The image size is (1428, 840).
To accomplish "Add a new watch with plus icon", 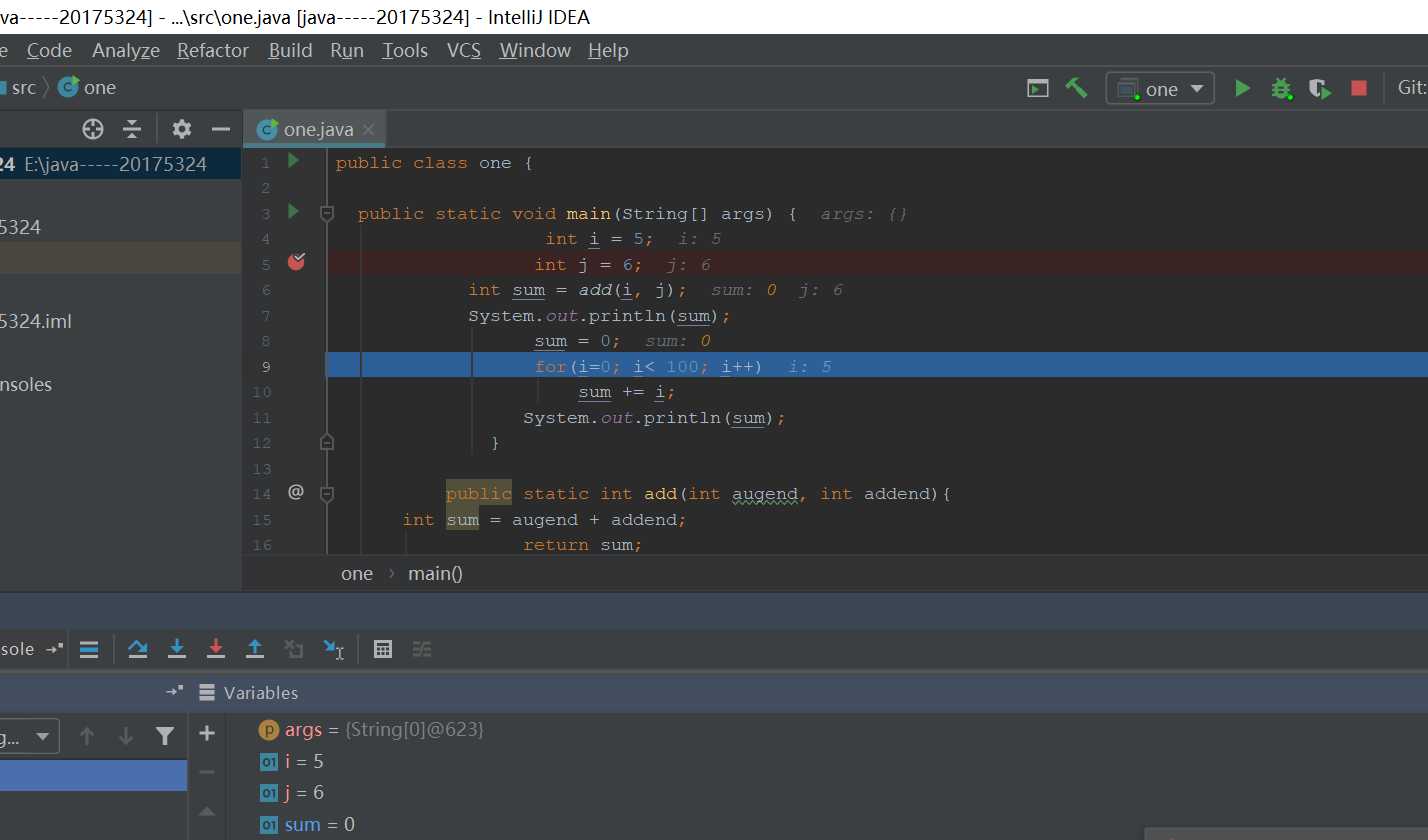I will tap(207, 734).
